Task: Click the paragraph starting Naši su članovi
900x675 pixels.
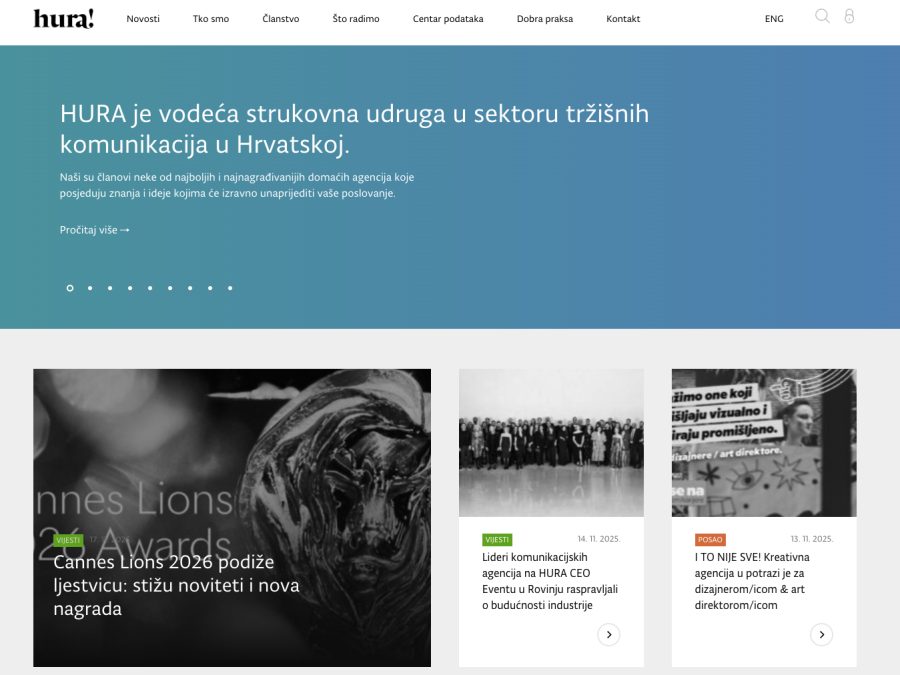Action: [237, 185]
